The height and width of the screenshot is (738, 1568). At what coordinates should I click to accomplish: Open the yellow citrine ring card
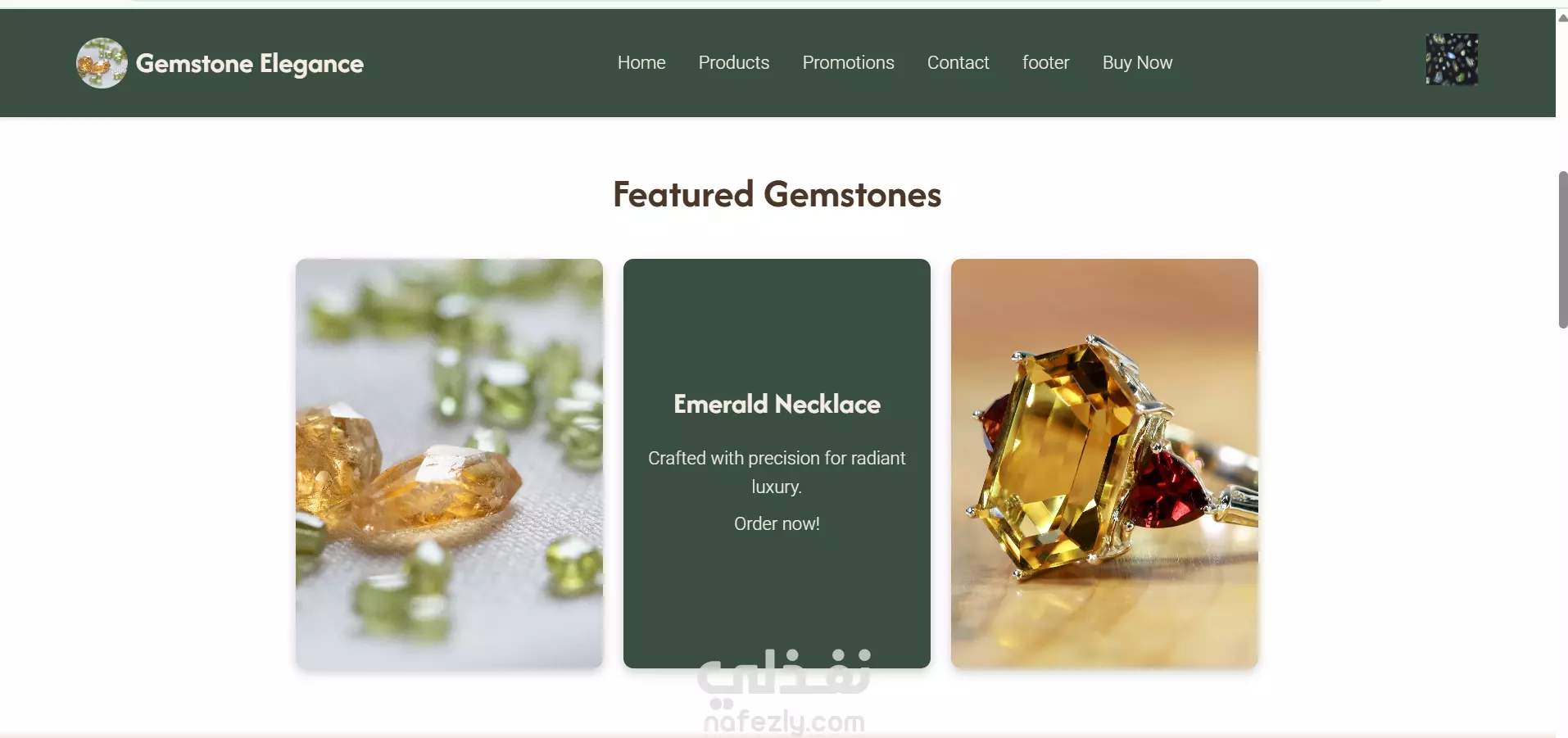tap(1104, 464)
